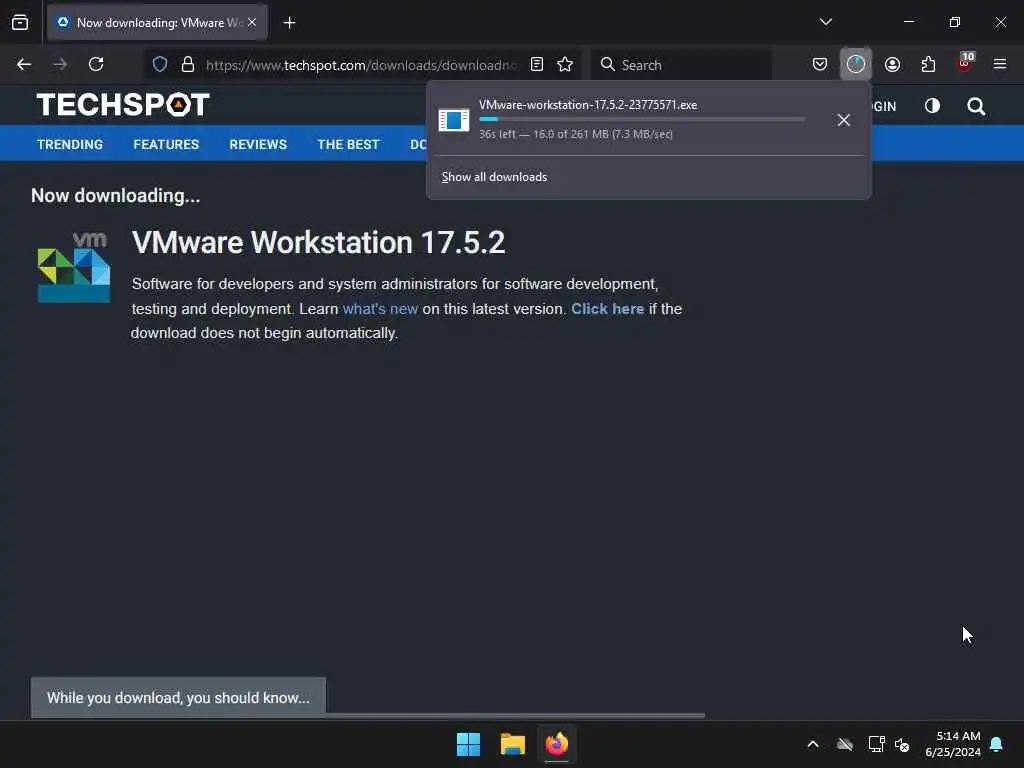Image resolution: width=1024 pixels, height=768 pixels.
Task: Click the 'Now downloading...' heading
Action: click(x=116, y=196)
